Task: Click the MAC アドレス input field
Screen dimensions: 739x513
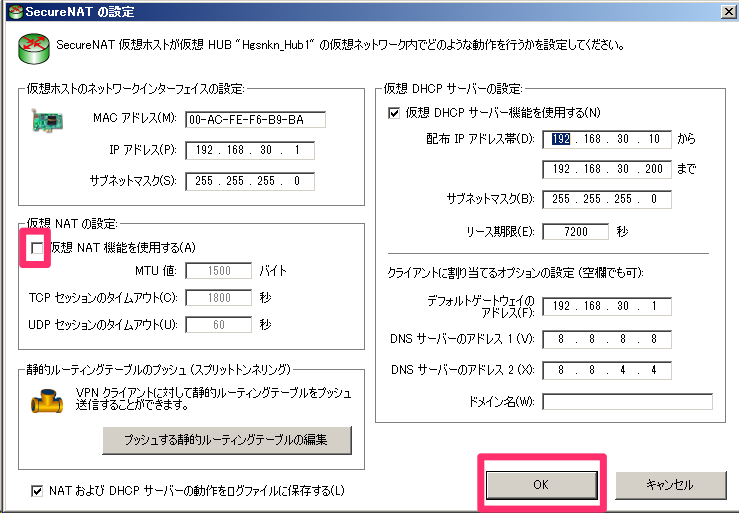Action: click(x=255, y=120)
